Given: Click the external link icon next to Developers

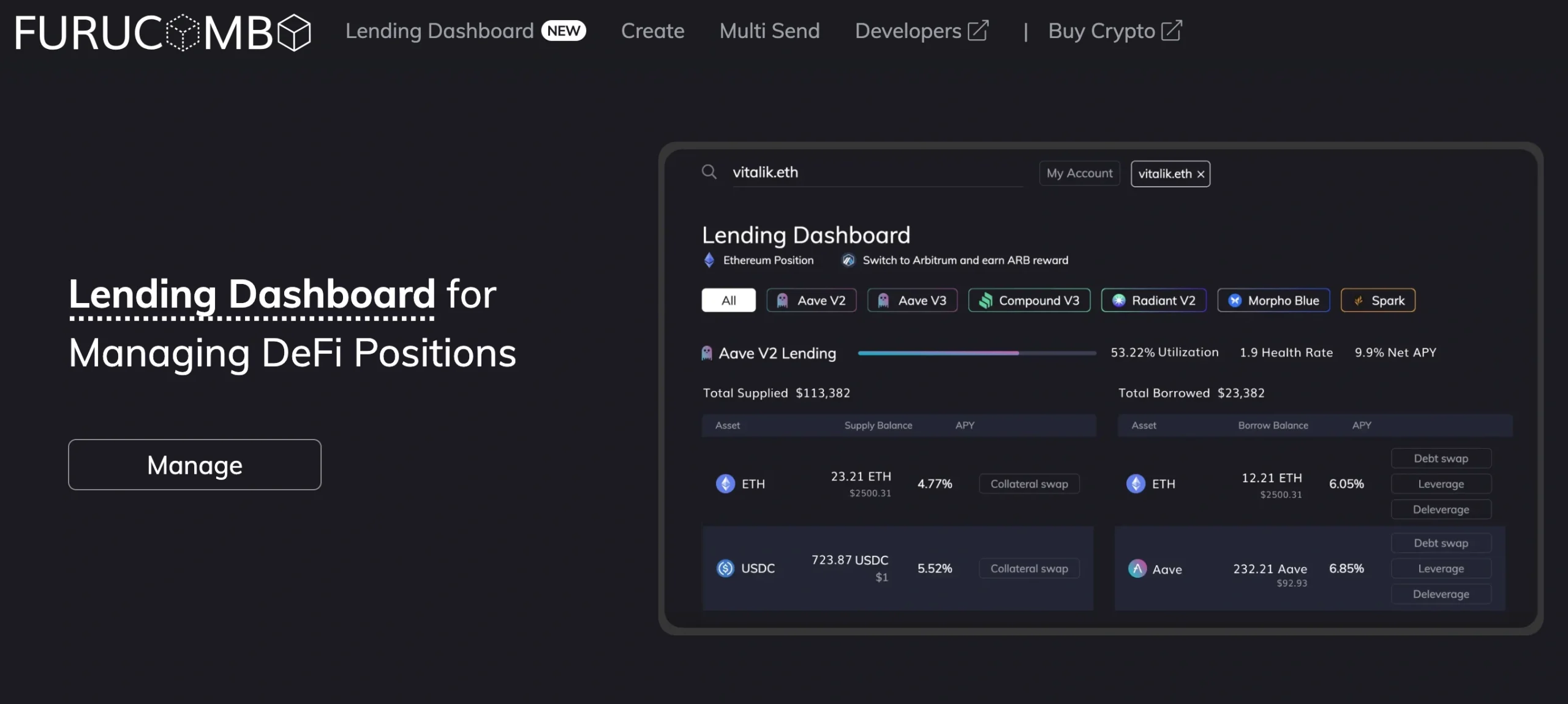Looking at the screenshot, I should 978,31.
